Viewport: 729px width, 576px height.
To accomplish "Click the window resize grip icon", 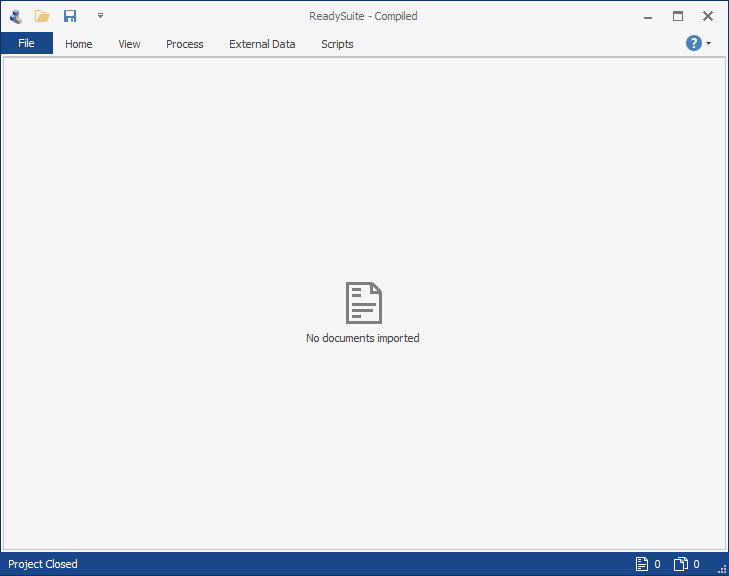I will click(x=722, y=569).
